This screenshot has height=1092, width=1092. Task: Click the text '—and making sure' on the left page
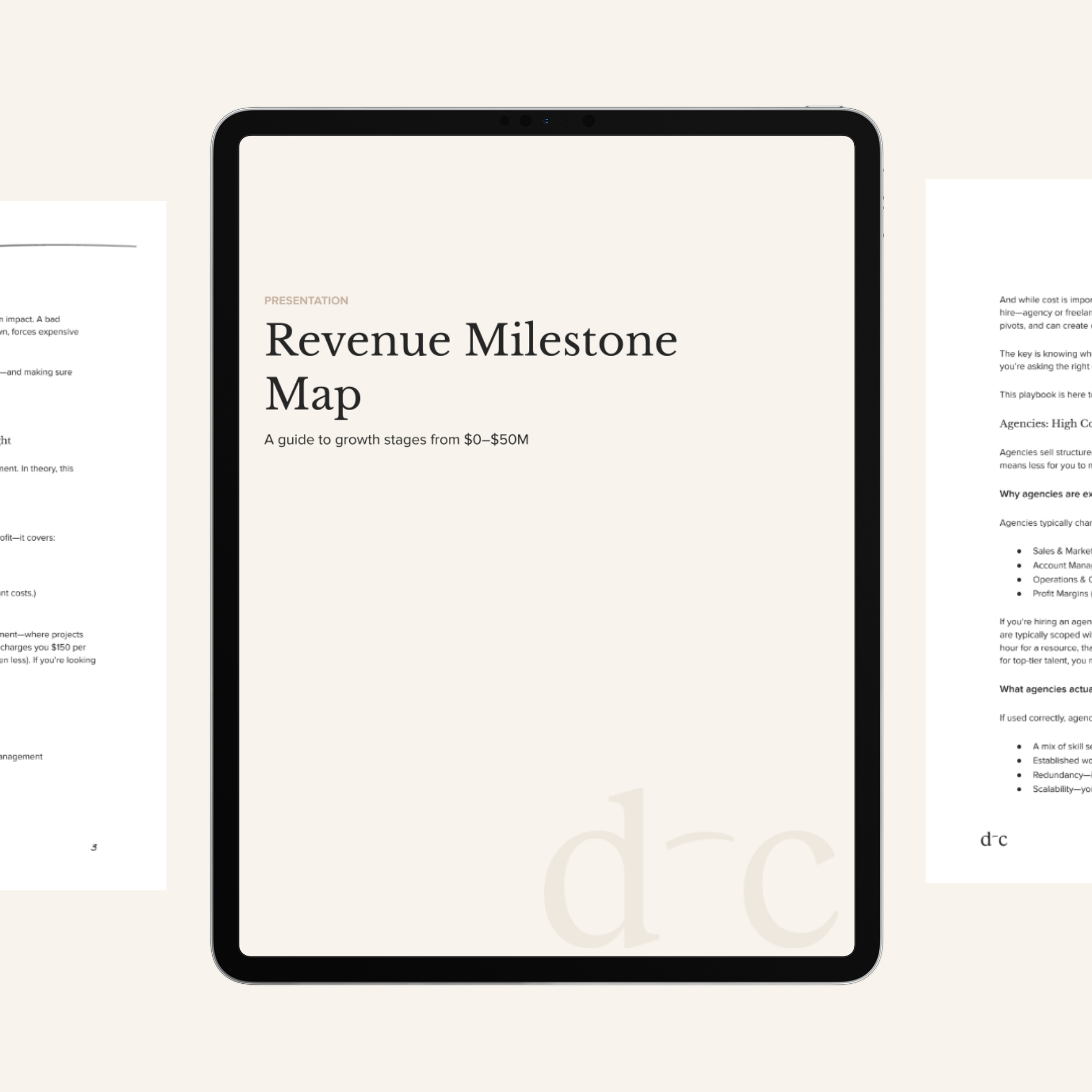tap(36, 372)
